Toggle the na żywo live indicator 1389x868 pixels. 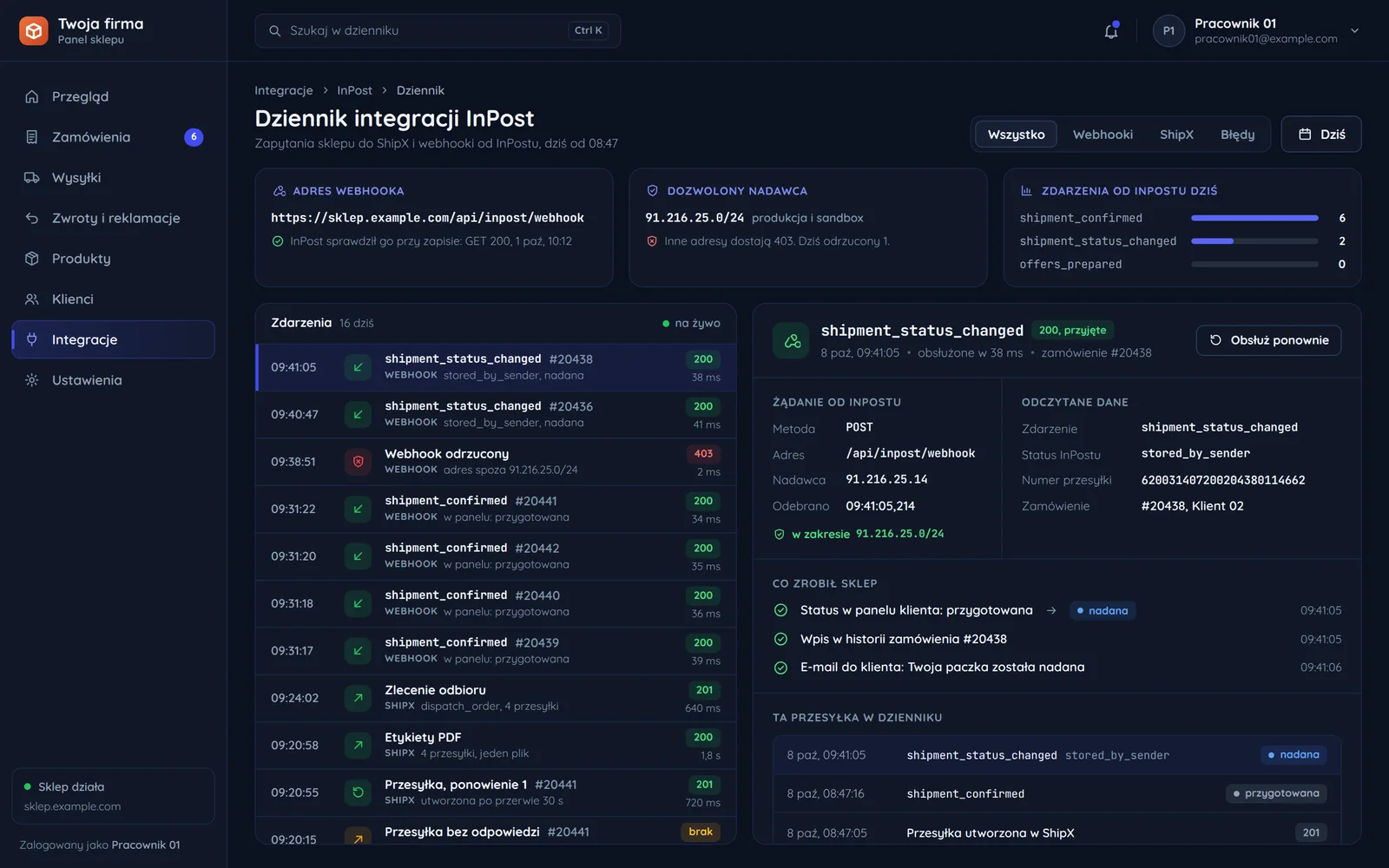[692, 323]
